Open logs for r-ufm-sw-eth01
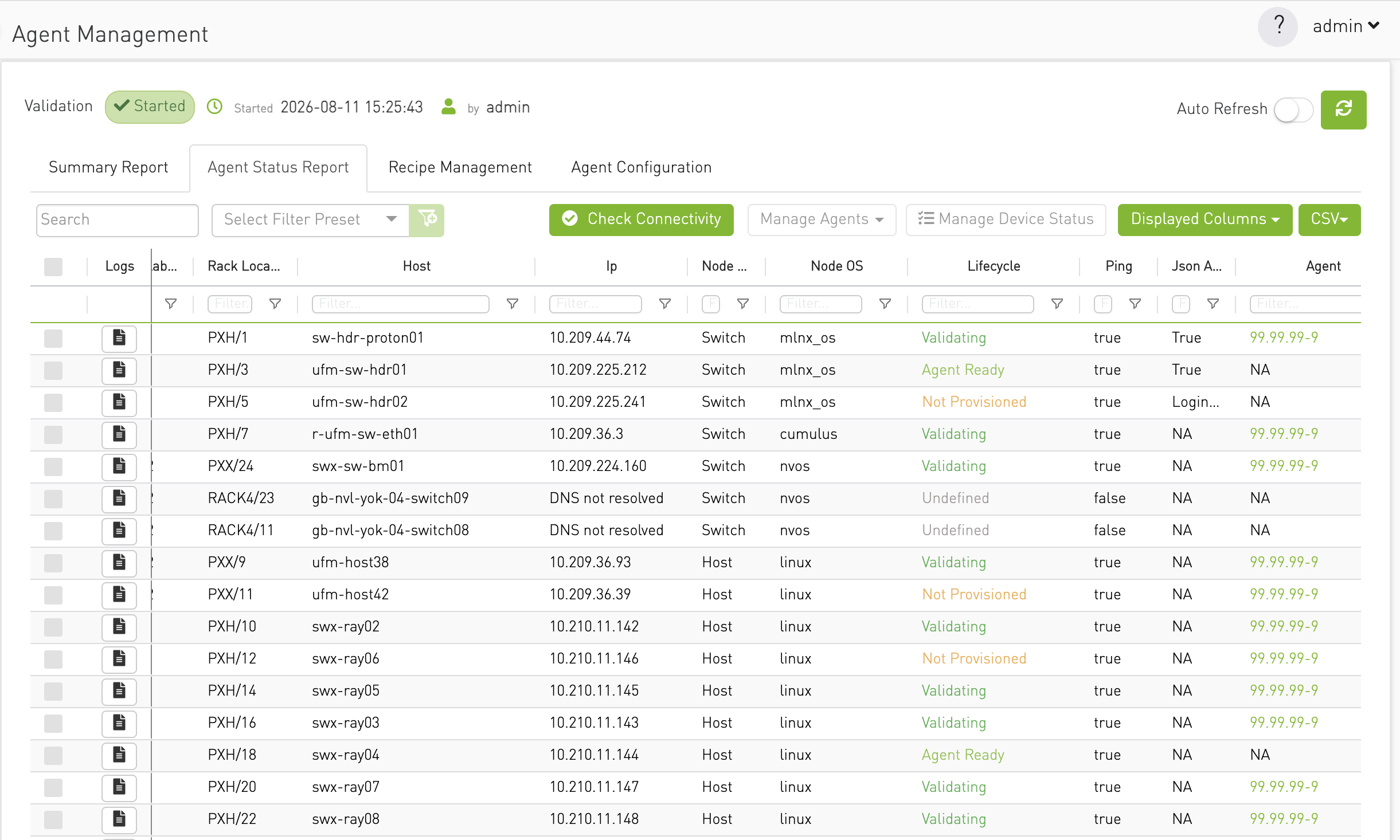Image resolution: width=1400 pixels, height=840 pixels. (x=119, y=434)
